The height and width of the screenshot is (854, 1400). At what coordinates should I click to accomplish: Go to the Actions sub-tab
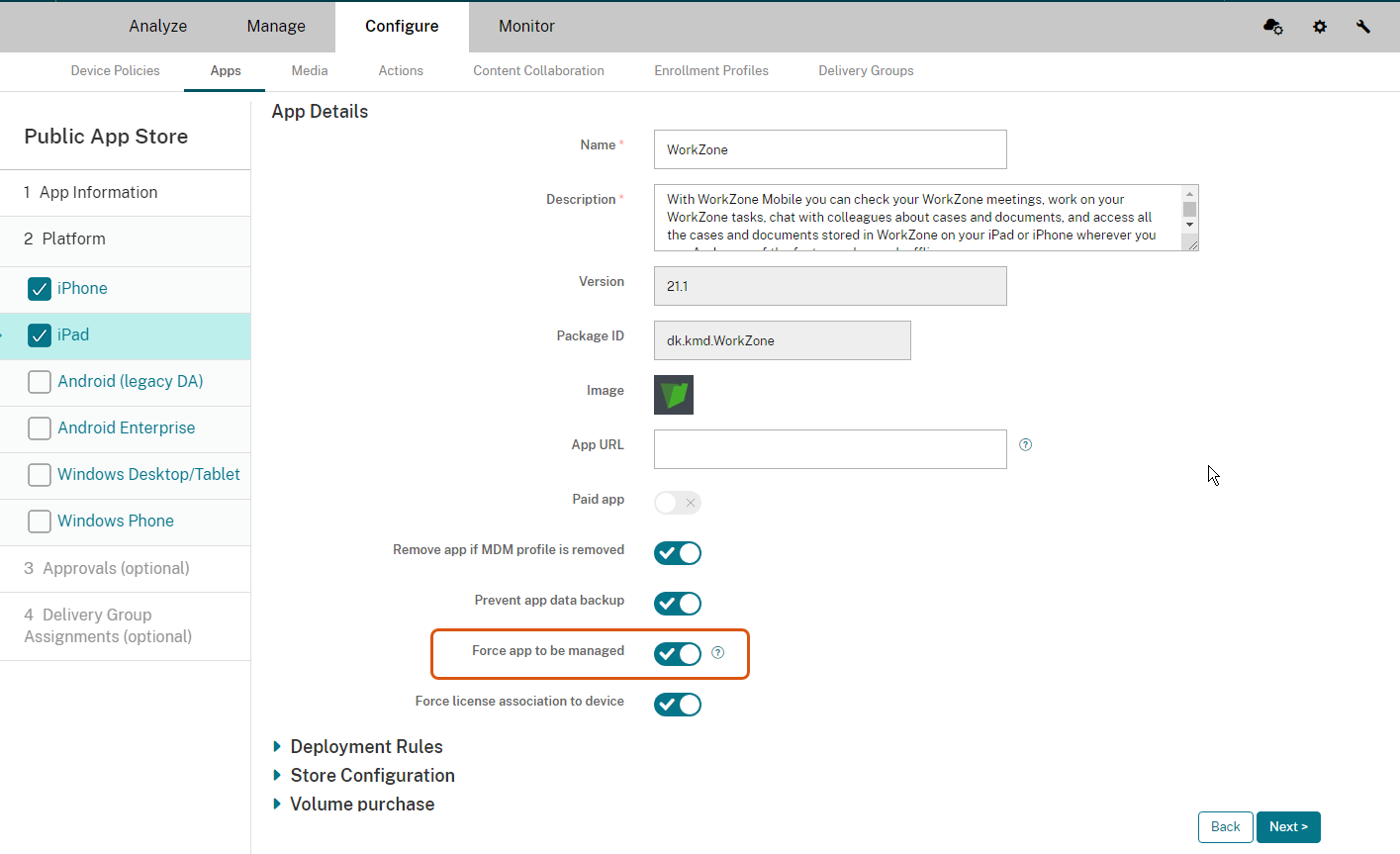pos(401,71)
